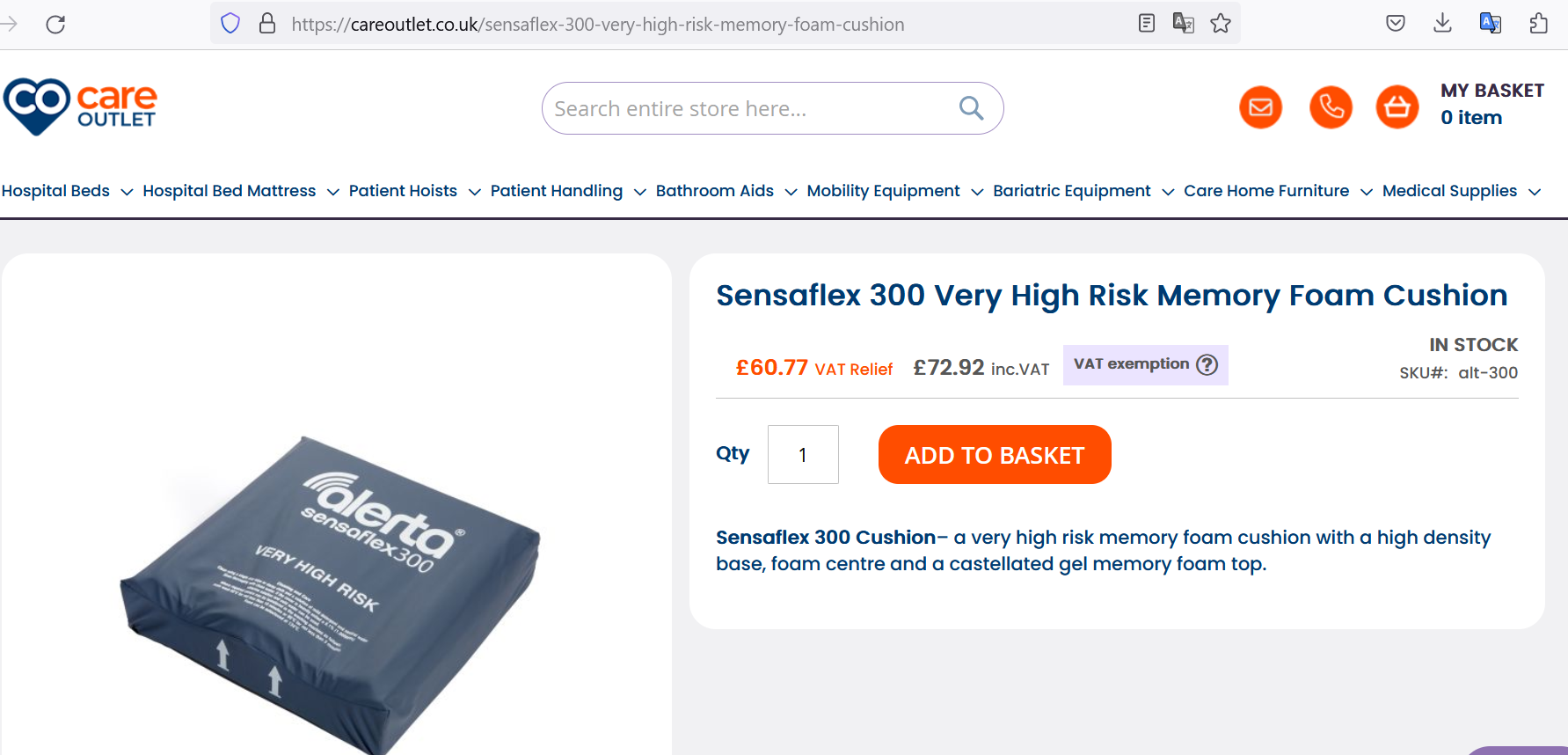
Task: Open the orange shopping basket icon
Action: (x=1397, y=107)
